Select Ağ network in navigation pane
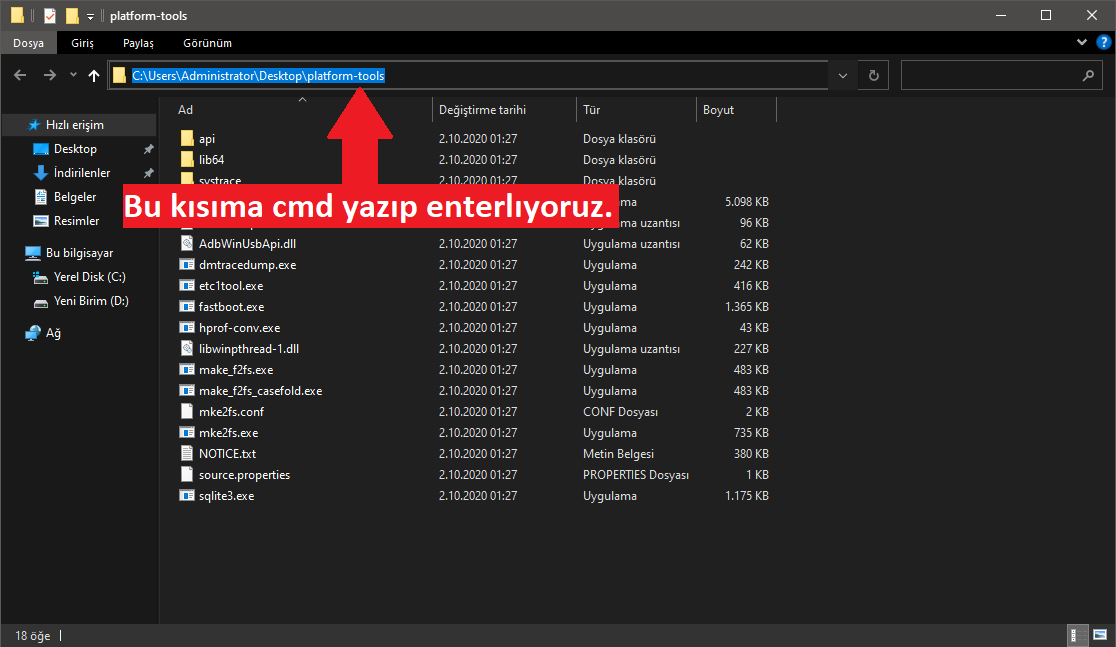The width and height of the screenshot is (1116, 647). [x=53, y=333]
